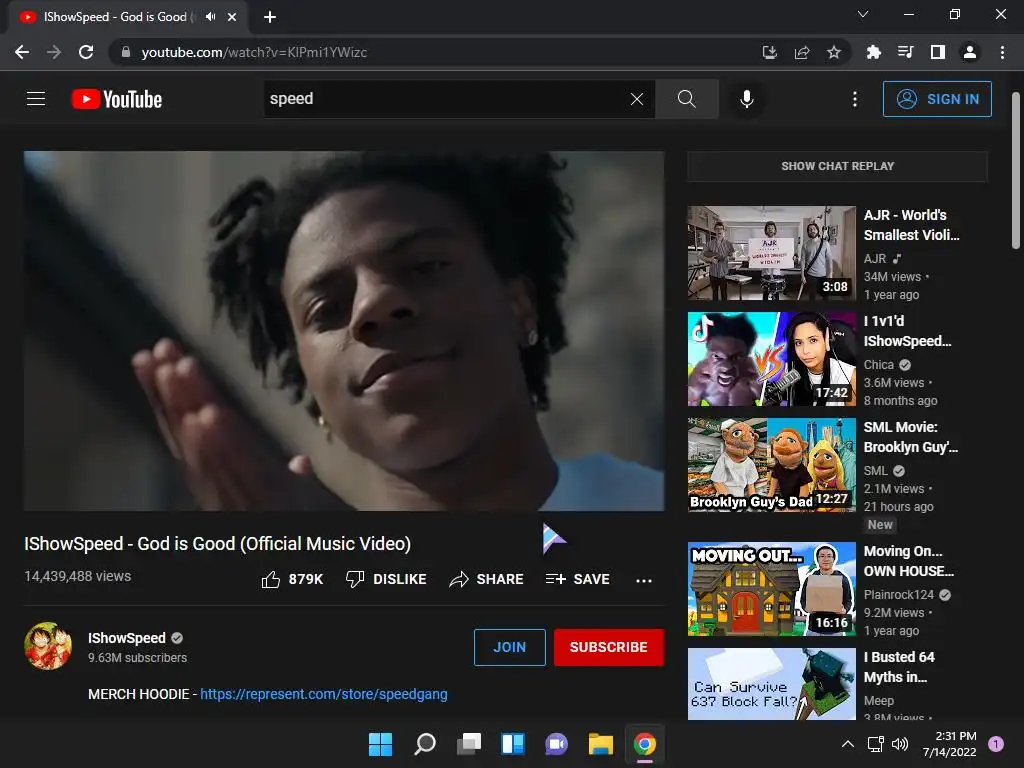The width and height of the screenshot is (1024, 768).
Task: Start voice search with the microphone icon
Action: coord(747,99)
